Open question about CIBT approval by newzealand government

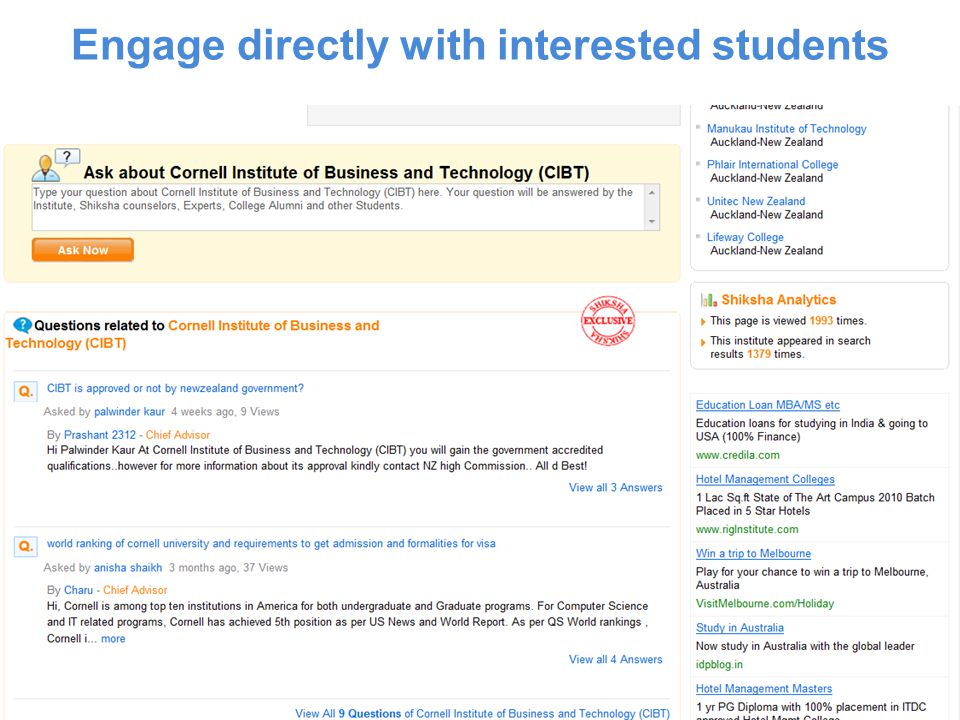tap(175, 388)
